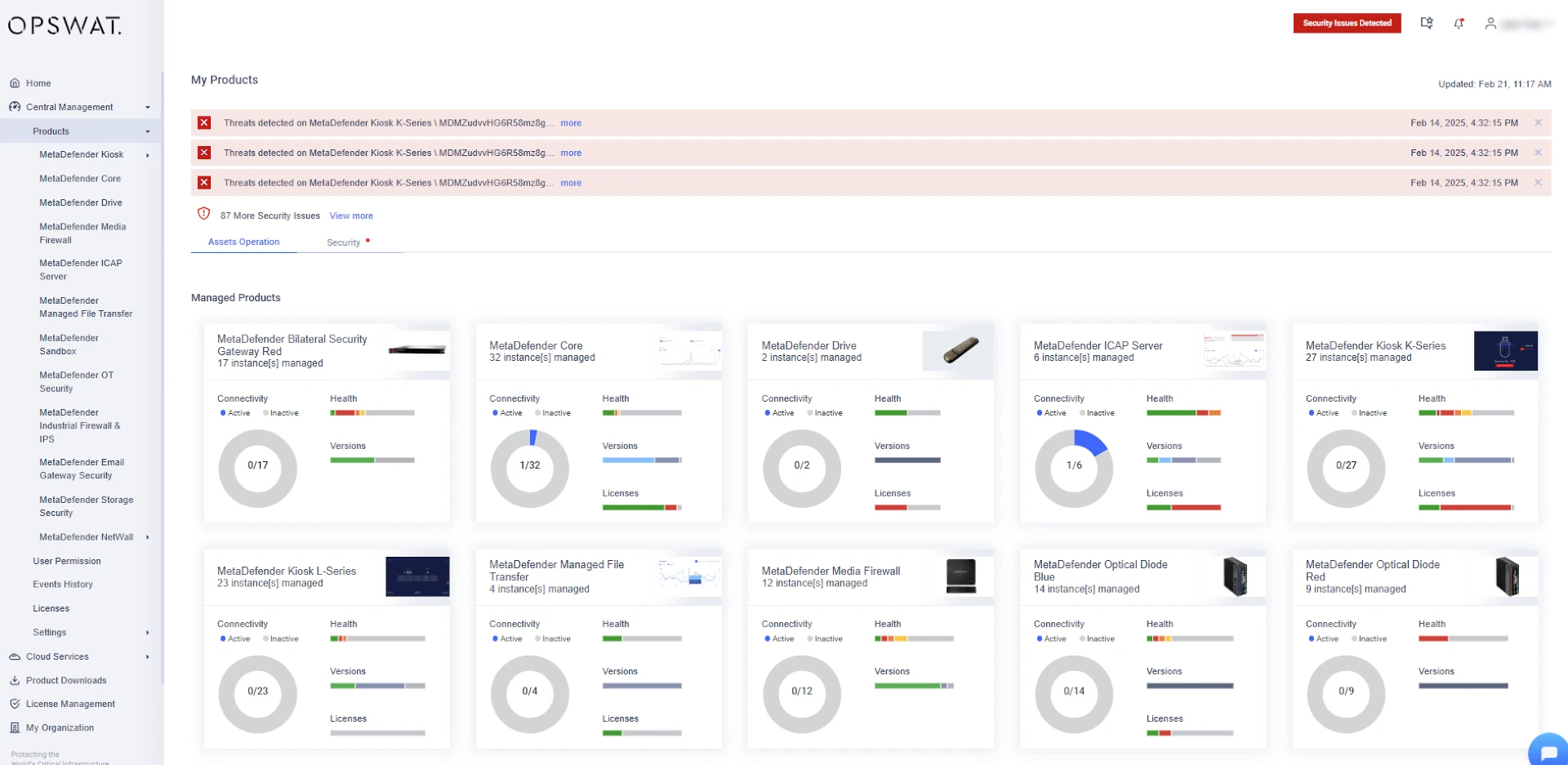Image resolution: width=1568 pixels, height=765 pixels.
Task: Collapse the Central Management section
Action: (x=148, y=107)
